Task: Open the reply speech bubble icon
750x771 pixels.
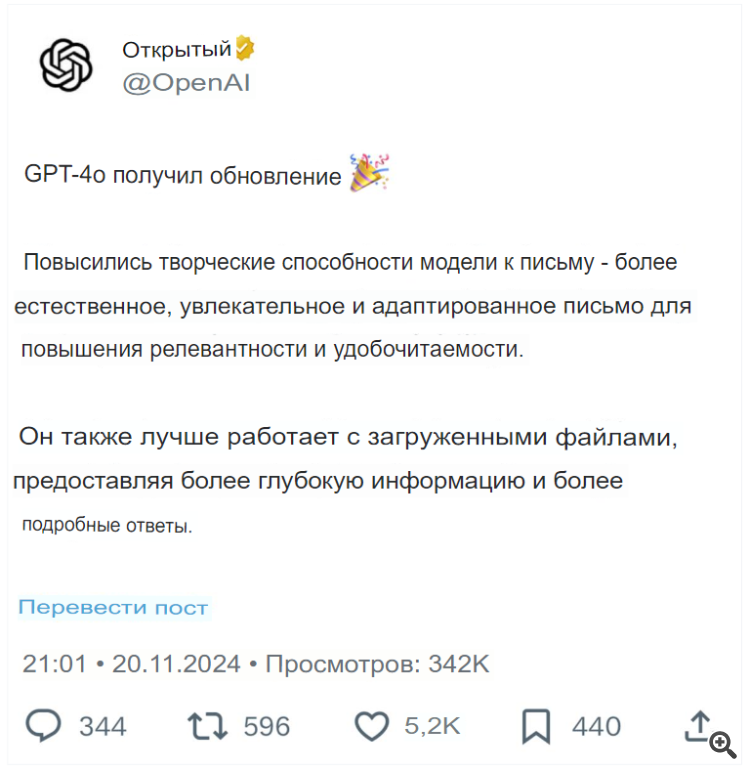Action: pyautogui.click(x=44, y=726)
